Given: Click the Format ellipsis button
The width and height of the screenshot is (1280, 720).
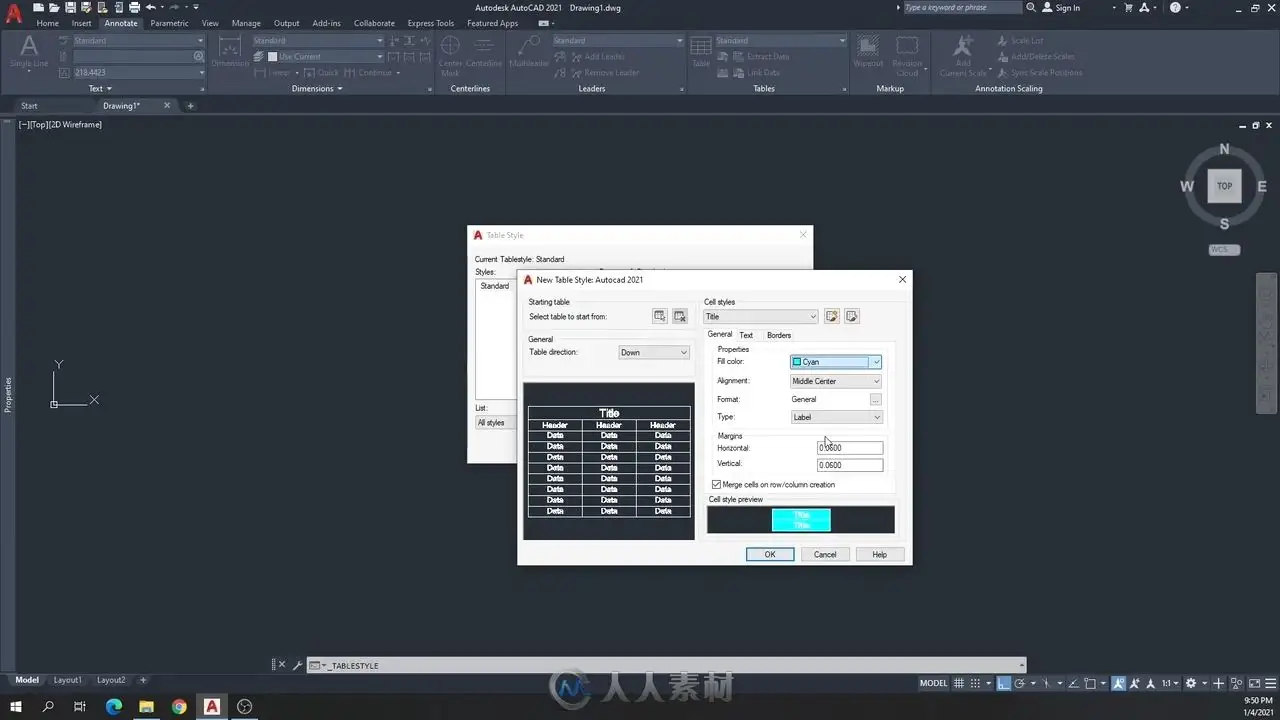Looking at the screenshot, I should coord(876,399).
